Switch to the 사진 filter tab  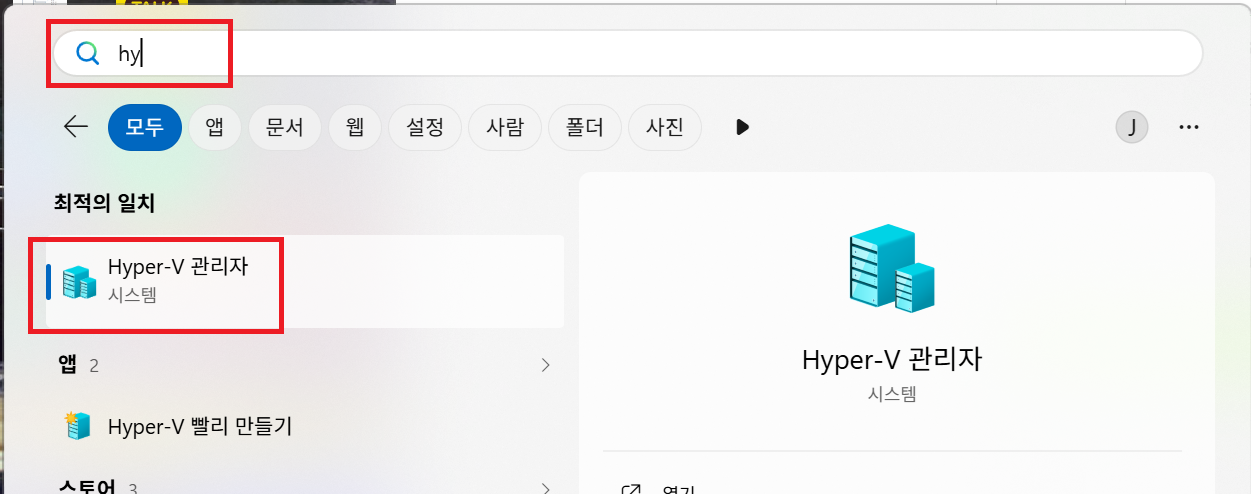tap(665, 127)
